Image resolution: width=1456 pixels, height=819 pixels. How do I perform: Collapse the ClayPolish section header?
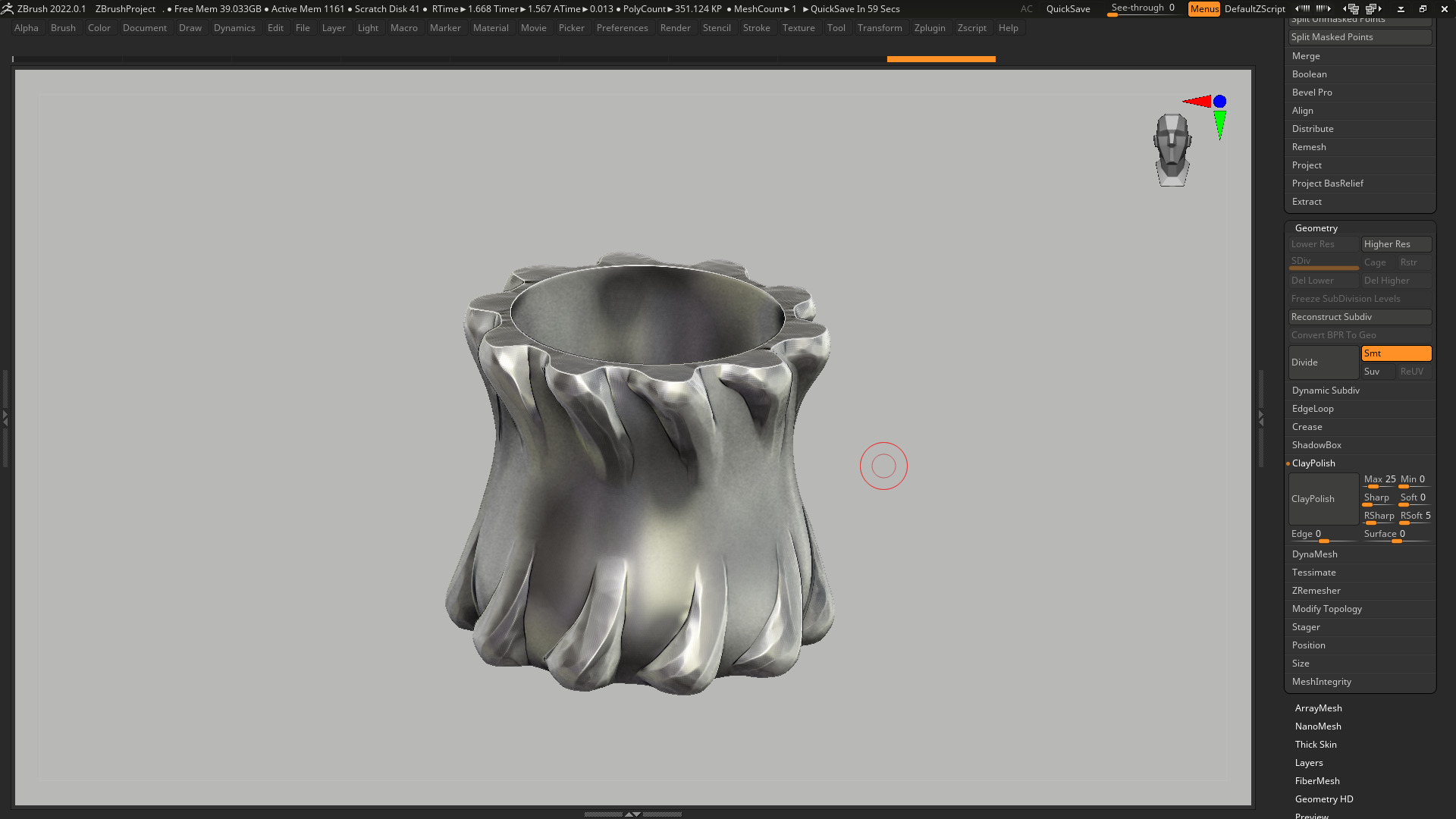coord(1313,463)
